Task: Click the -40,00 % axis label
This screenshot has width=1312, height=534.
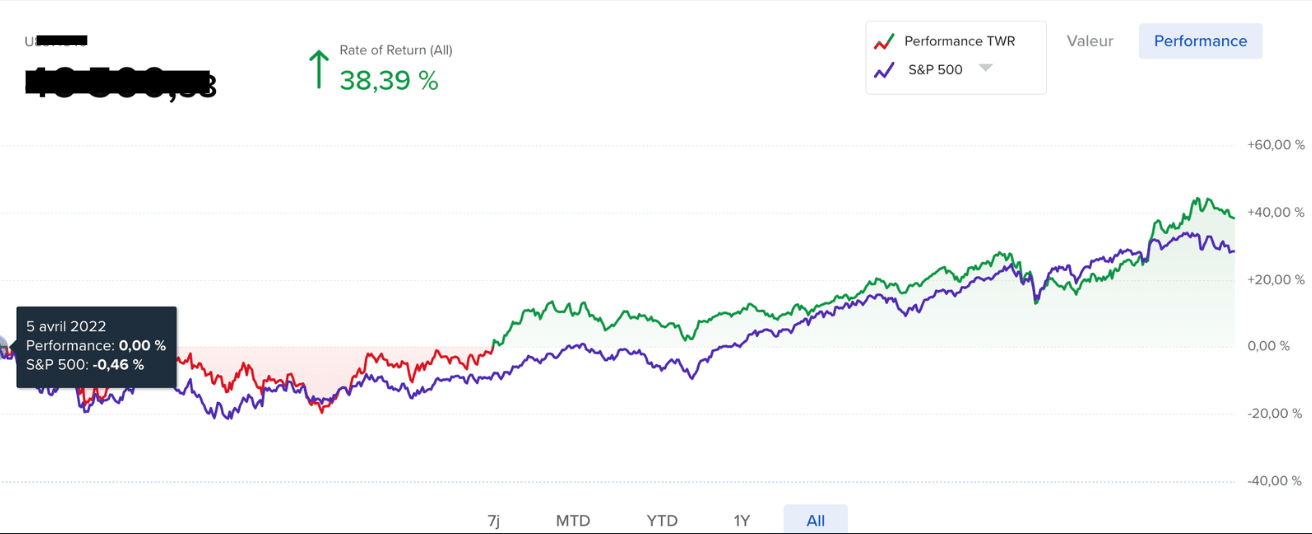Action: (1275, 481)
